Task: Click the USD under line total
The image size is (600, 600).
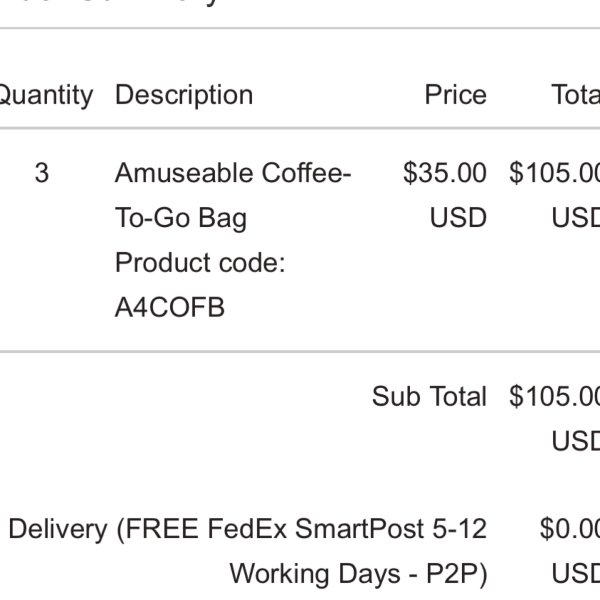Action: pyautogui.click(x=576, y=218)
